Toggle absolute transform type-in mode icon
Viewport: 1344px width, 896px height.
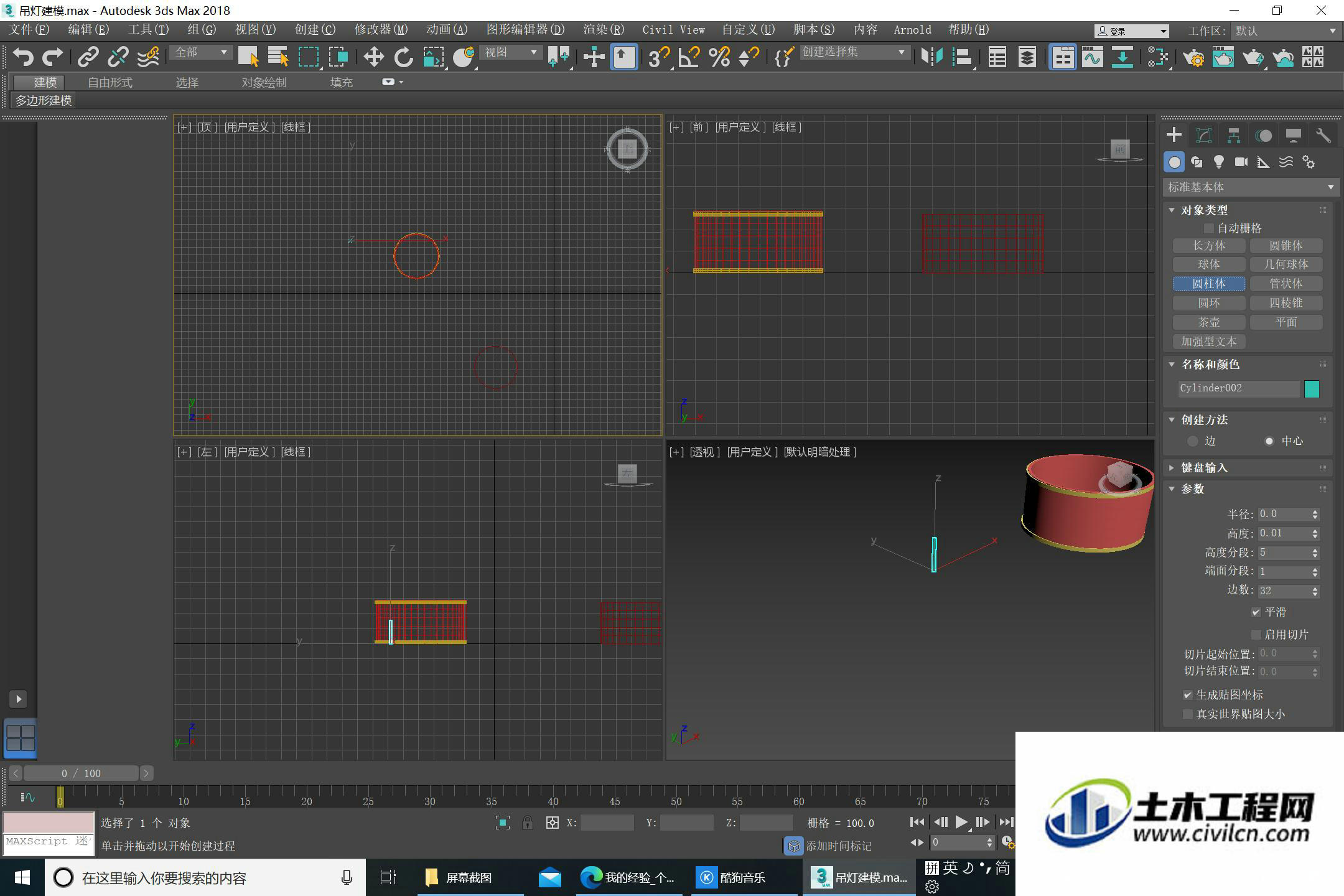point(552,823)
